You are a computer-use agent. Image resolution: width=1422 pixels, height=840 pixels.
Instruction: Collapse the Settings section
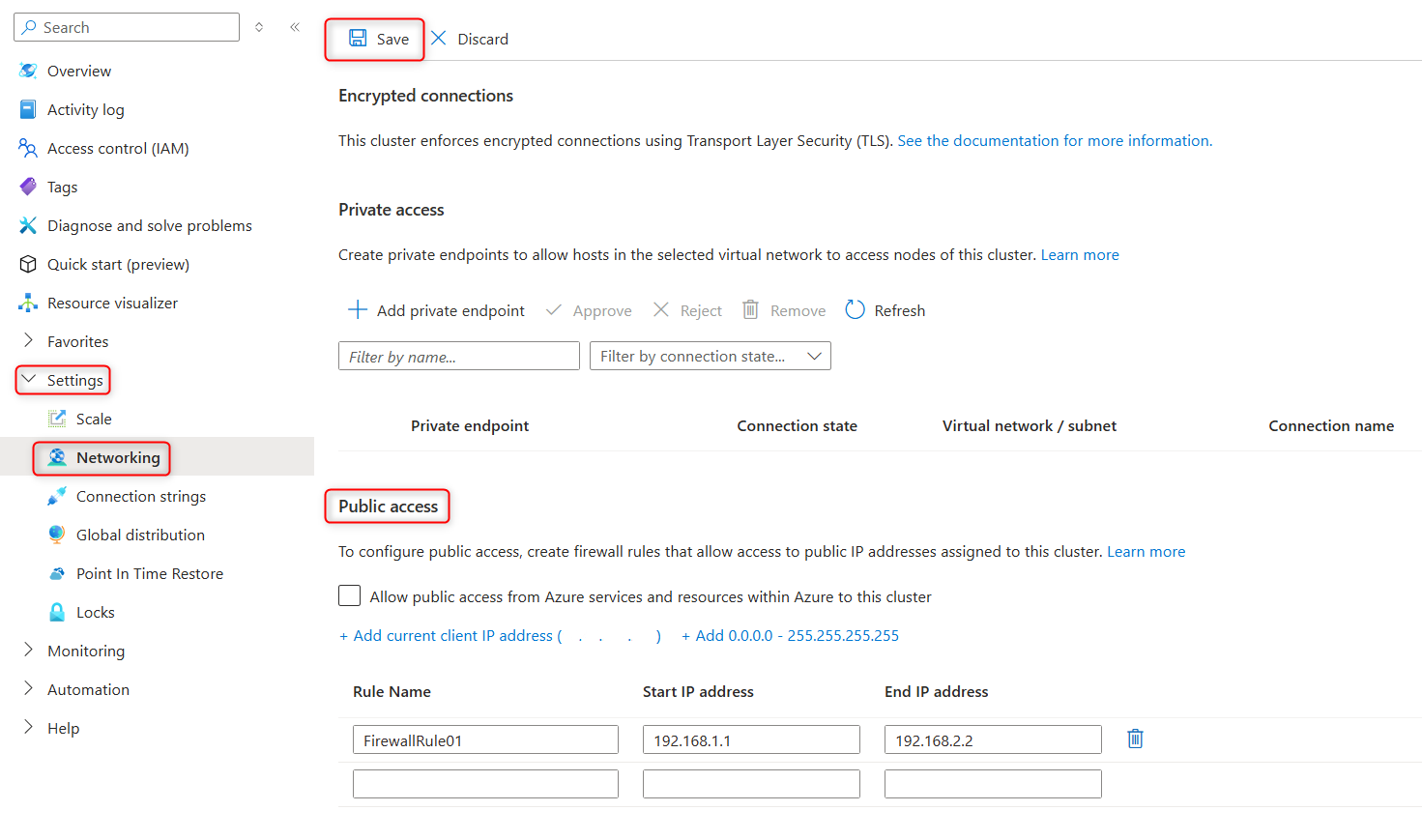pos(68,379)
